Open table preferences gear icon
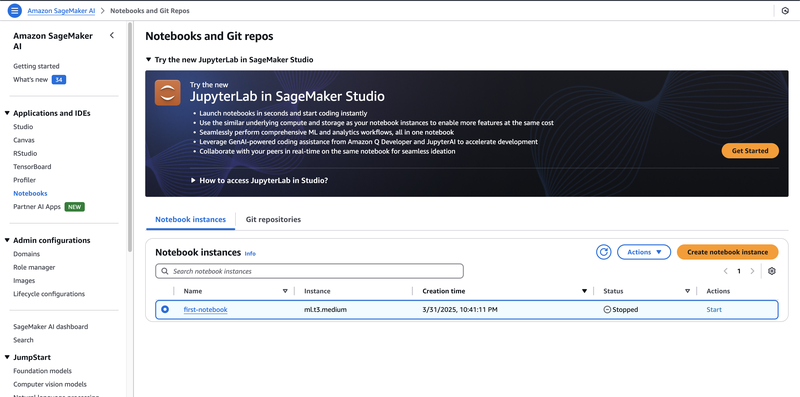 pyautogui.click(x=771, y=271)
